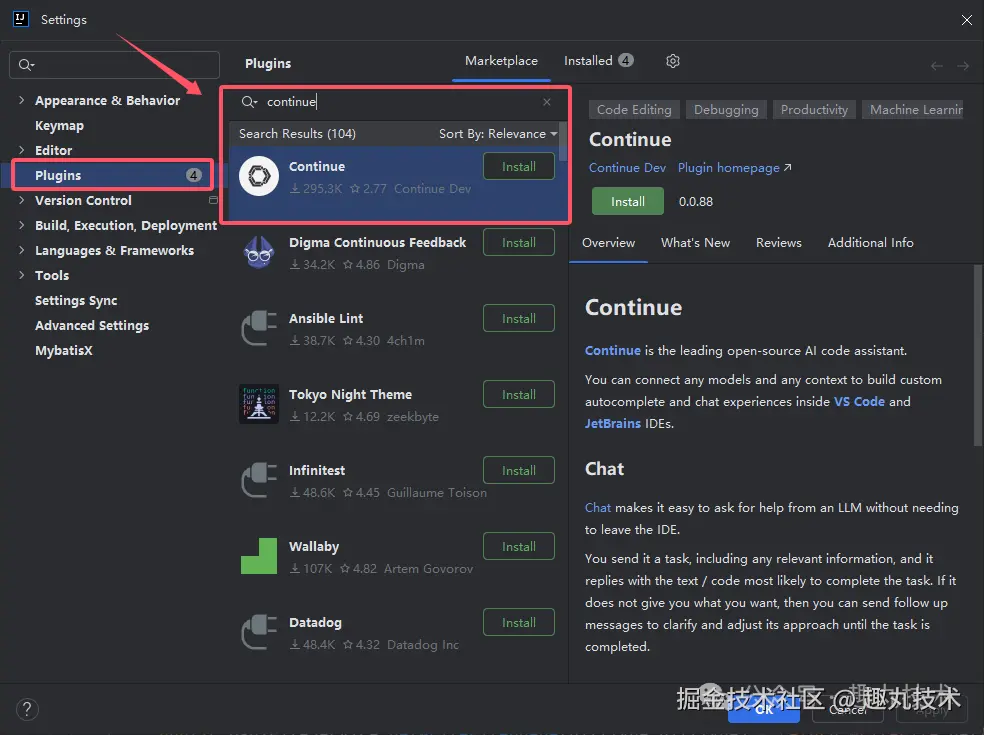
Task: Click the Infinitest plug icon
Action: coord(259,480)
